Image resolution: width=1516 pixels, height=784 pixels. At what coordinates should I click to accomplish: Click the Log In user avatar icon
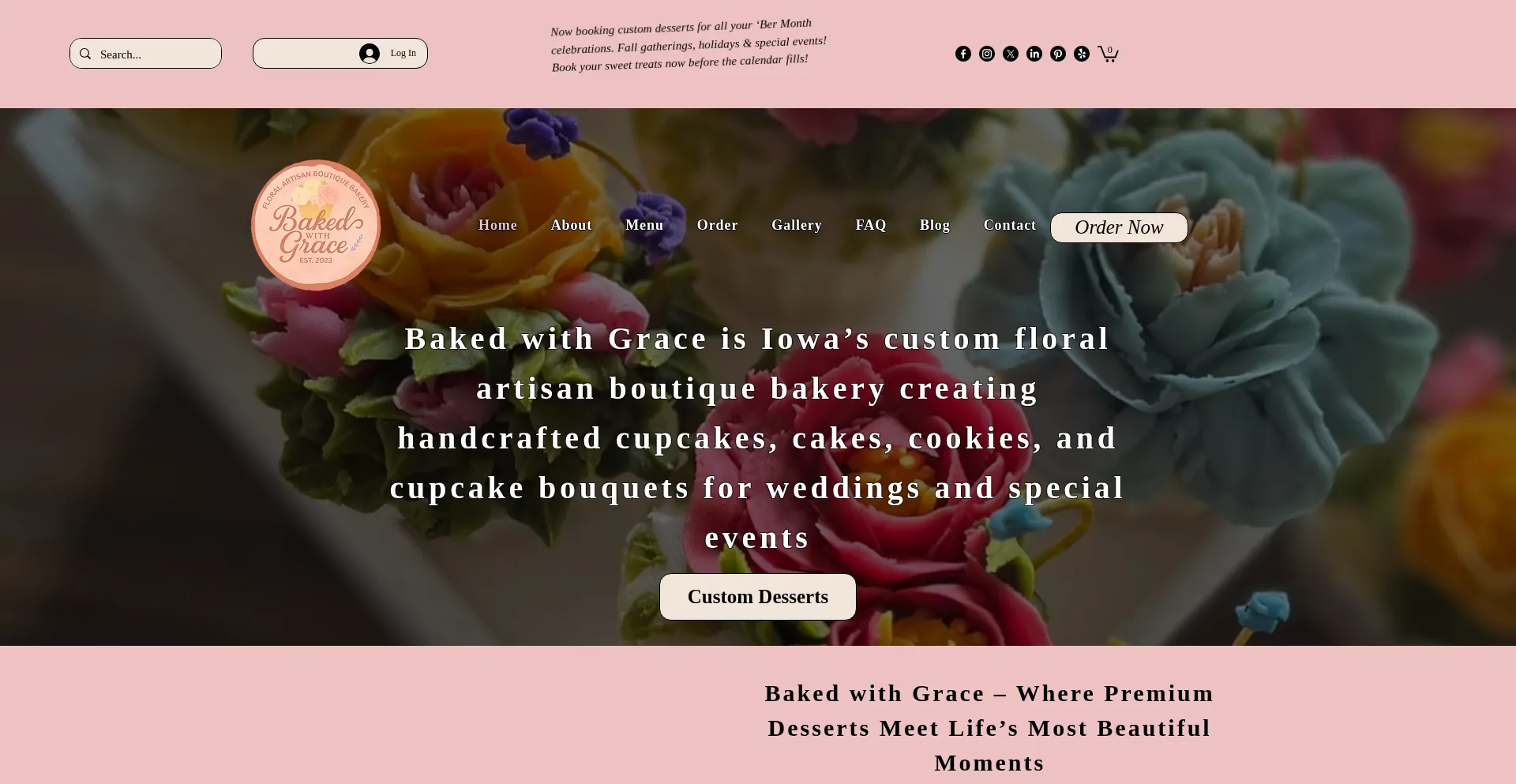point(370,54)
